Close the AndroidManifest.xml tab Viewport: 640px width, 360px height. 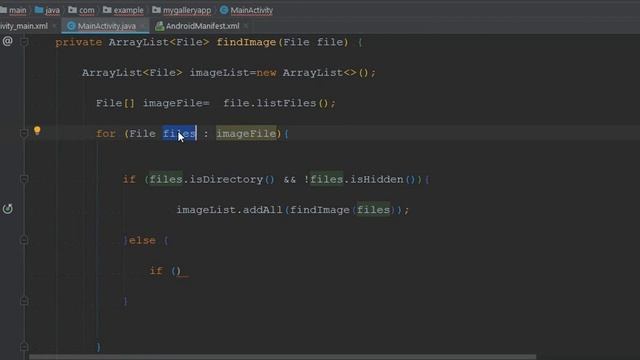pyautogui.click(x=245, y=26)
